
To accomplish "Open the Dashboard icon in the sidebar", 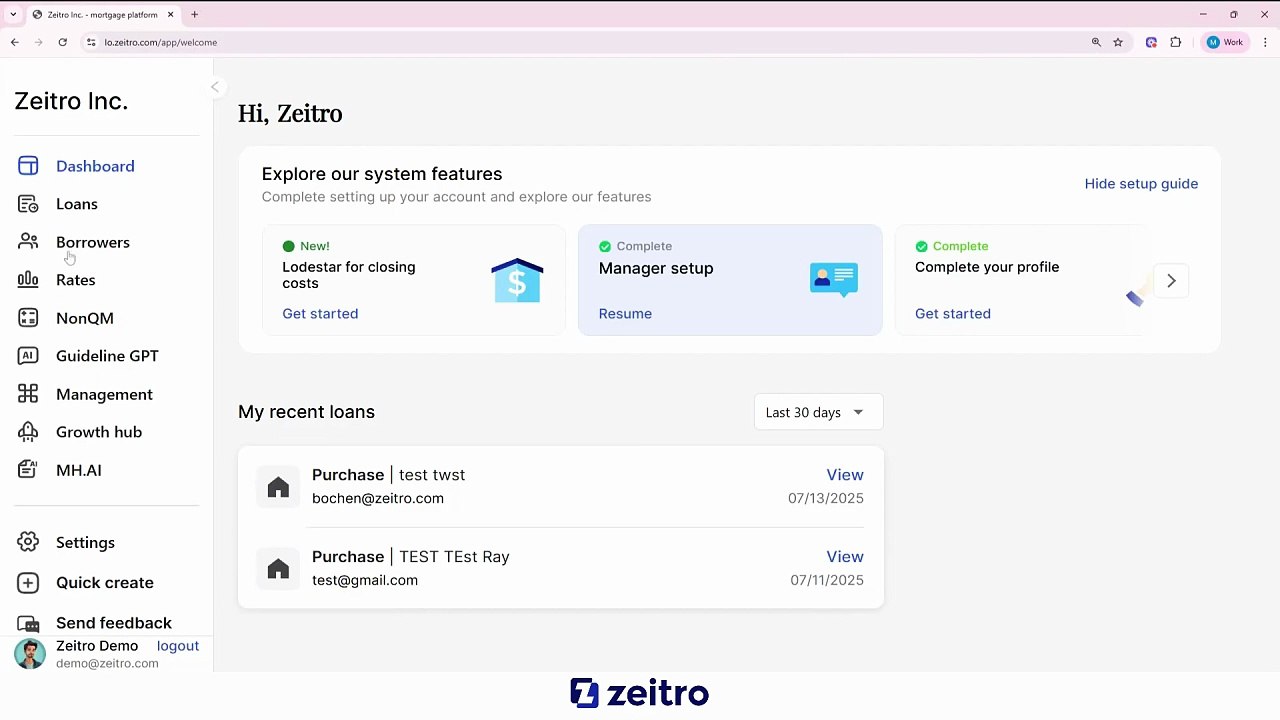I will (28, 166).
